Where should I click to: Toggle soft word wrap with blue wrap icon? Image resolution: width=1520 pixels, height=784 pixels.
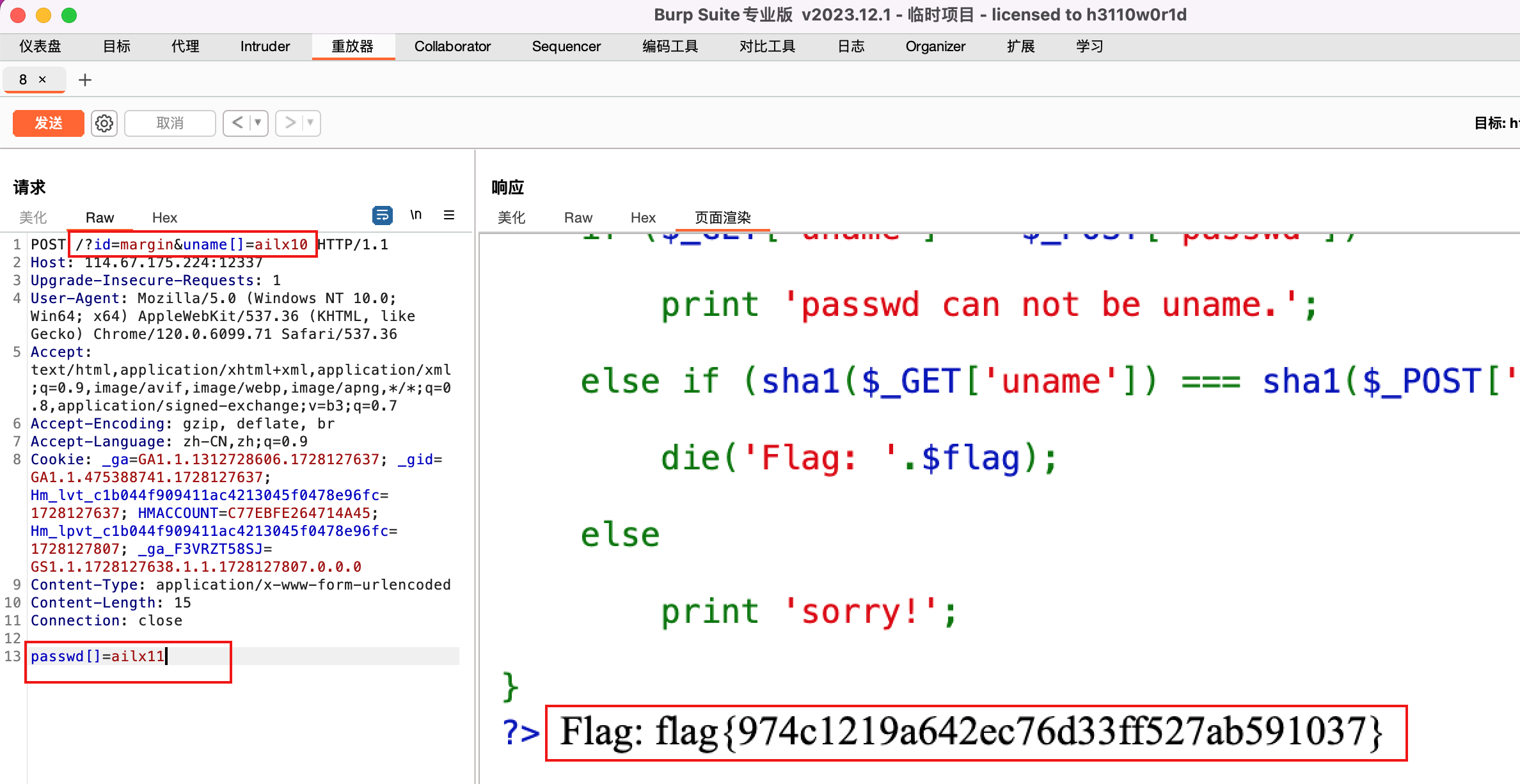(x=382, y=216)
